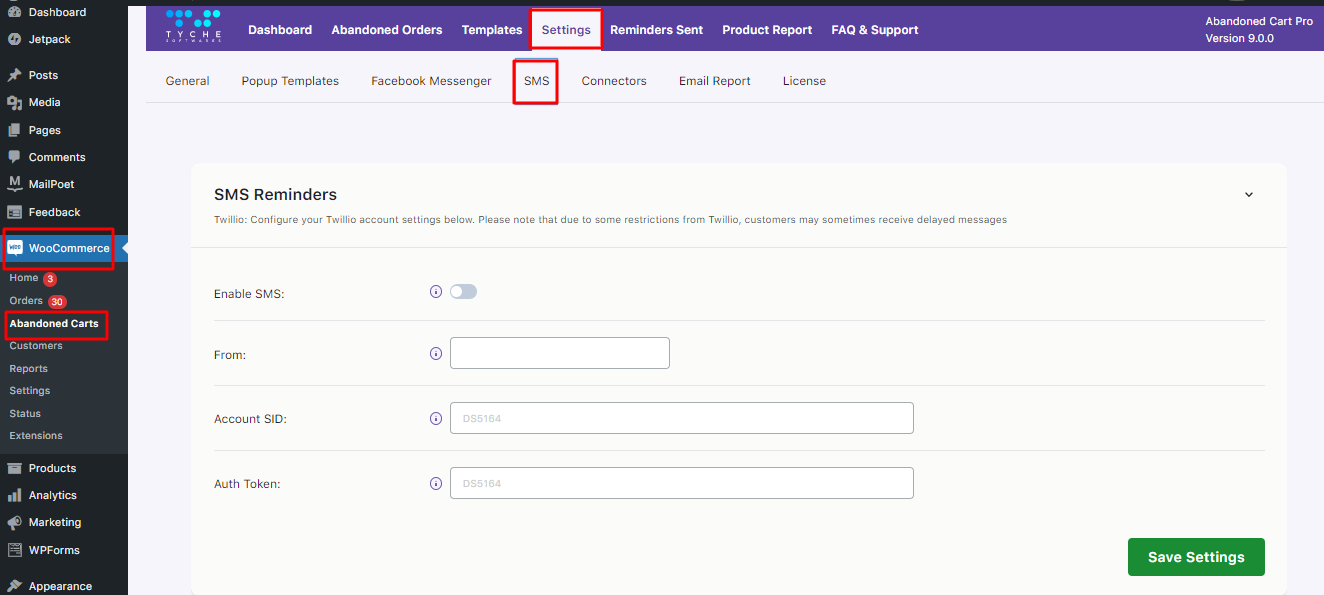Open WooCommerce Orders submenu link

tap(26, 301)
